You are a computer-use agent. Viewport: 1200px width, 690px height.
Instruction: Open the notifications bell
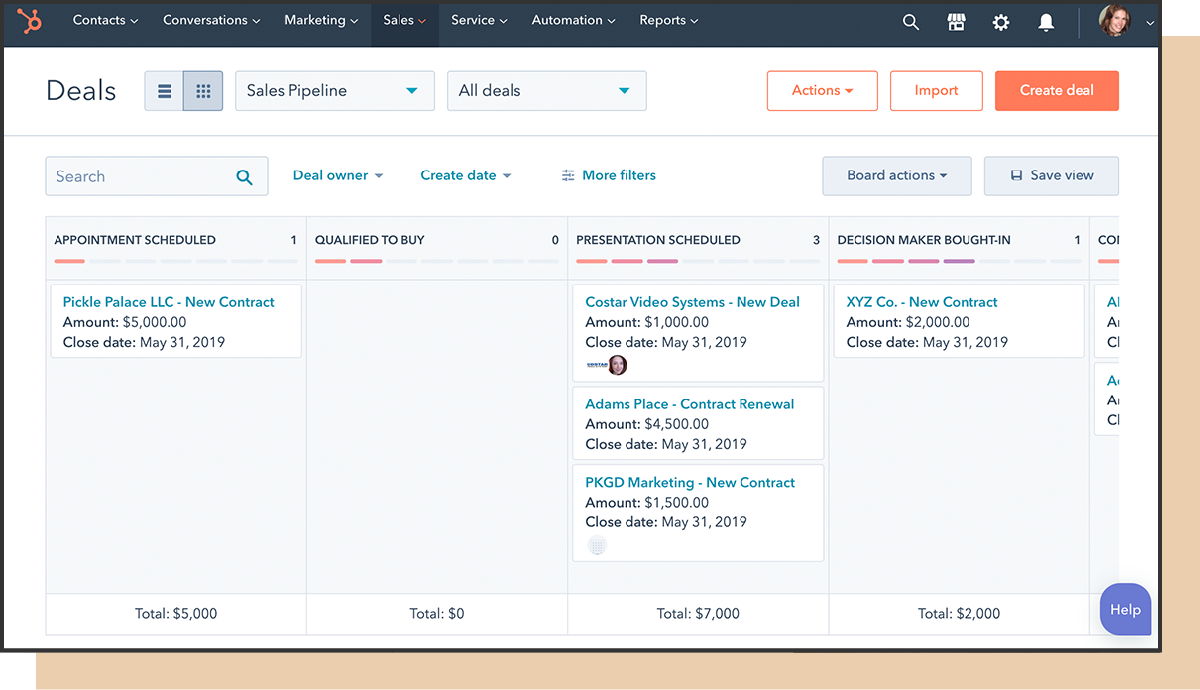(x=1046, y=21)
